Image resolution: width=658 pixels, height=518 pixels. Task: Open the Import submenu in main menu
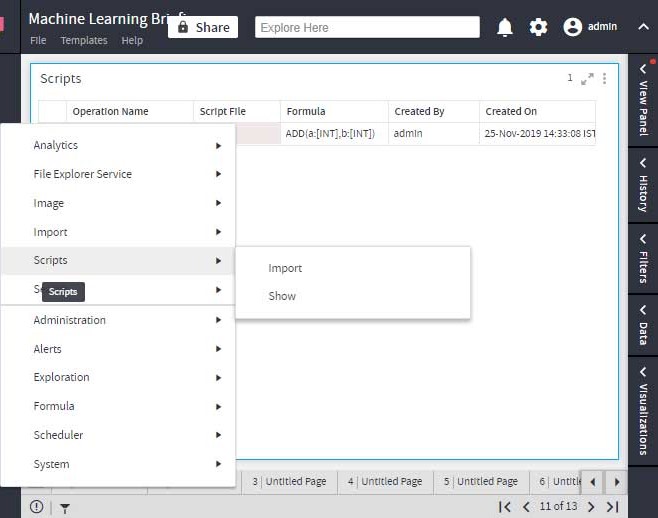[118, 232]
